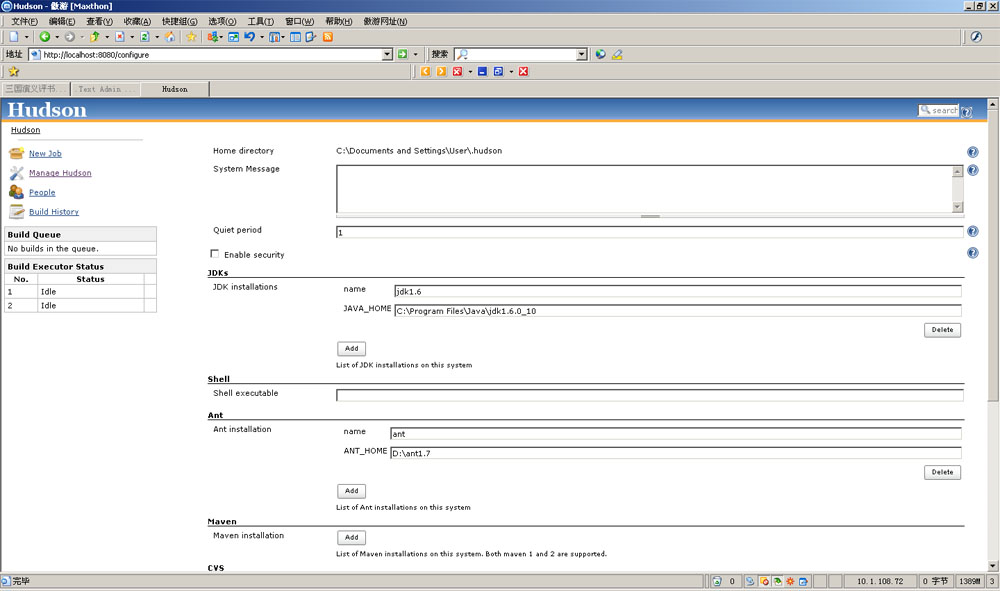
Task: Click the New Job icon in sidebar
Action: (16, 154)
